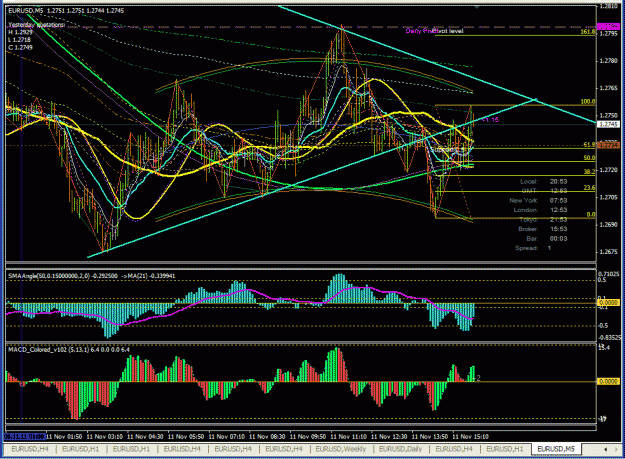Screen dimensions: 625x459
Task: Click the 1.2795 price scale value
Action: (x=609, y=33)
